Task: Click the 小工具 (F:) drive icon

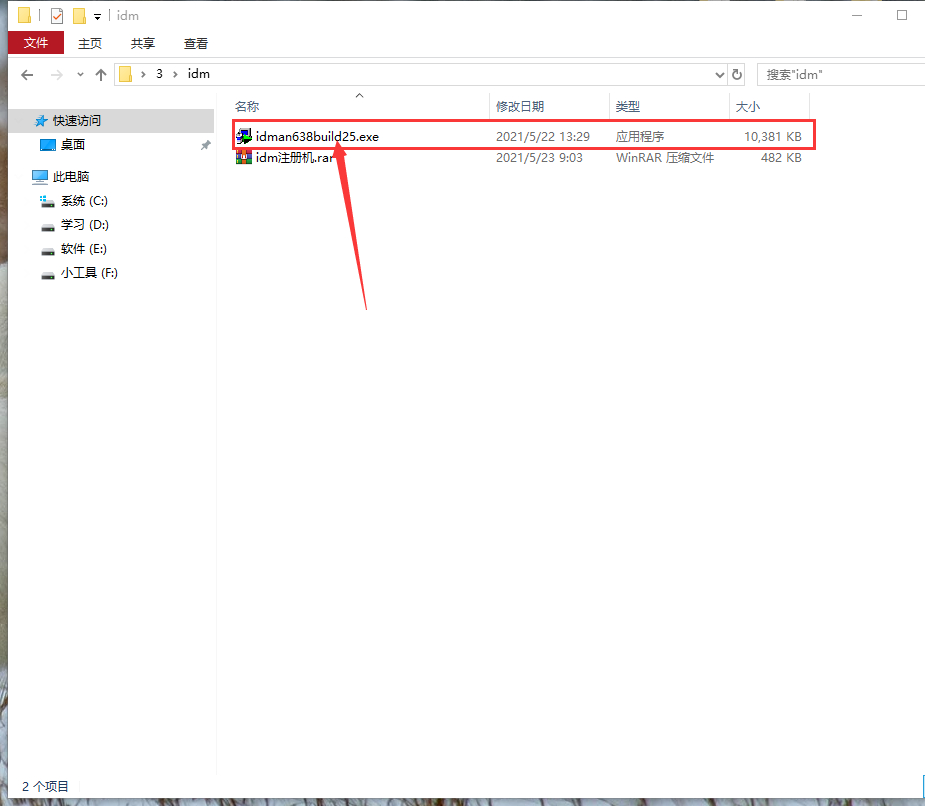Action: click(48, 276)
